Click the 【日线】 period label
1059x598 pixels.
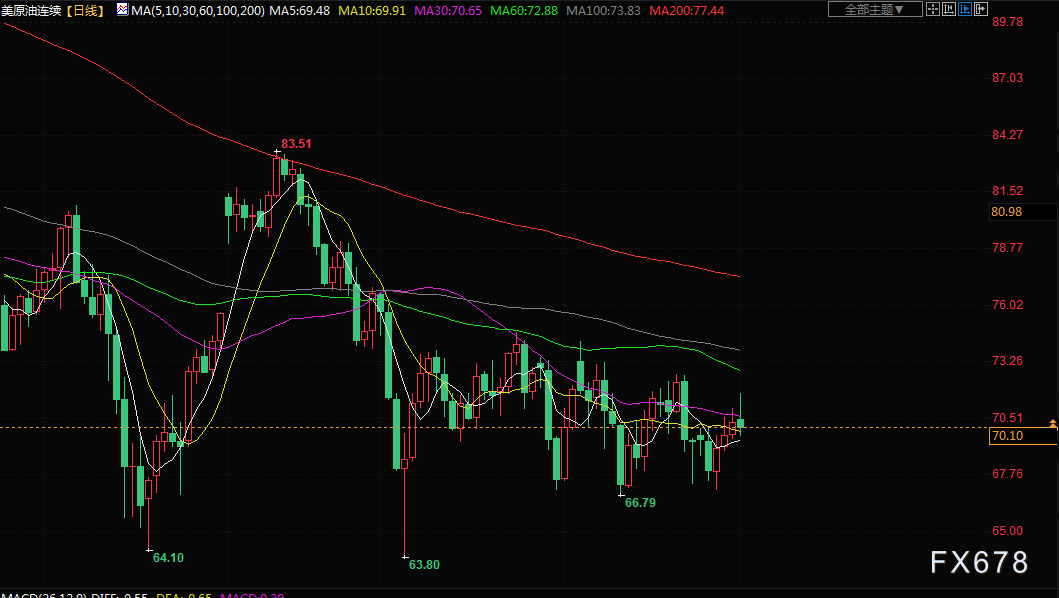pos(86,11)
